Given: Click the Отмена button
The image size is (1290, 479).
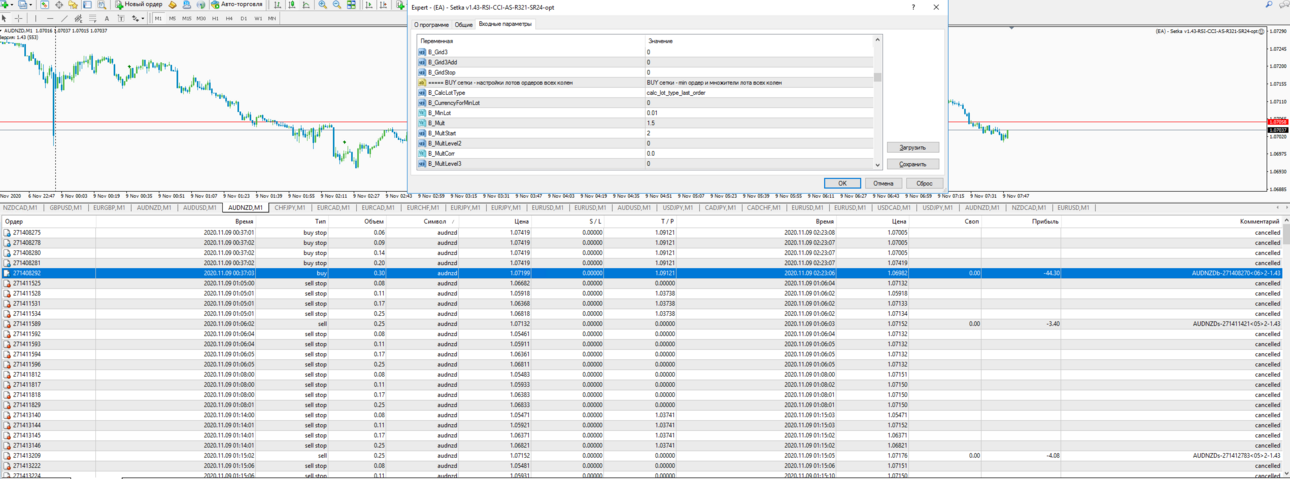Looking at the screenshot, I should point(883,183).
